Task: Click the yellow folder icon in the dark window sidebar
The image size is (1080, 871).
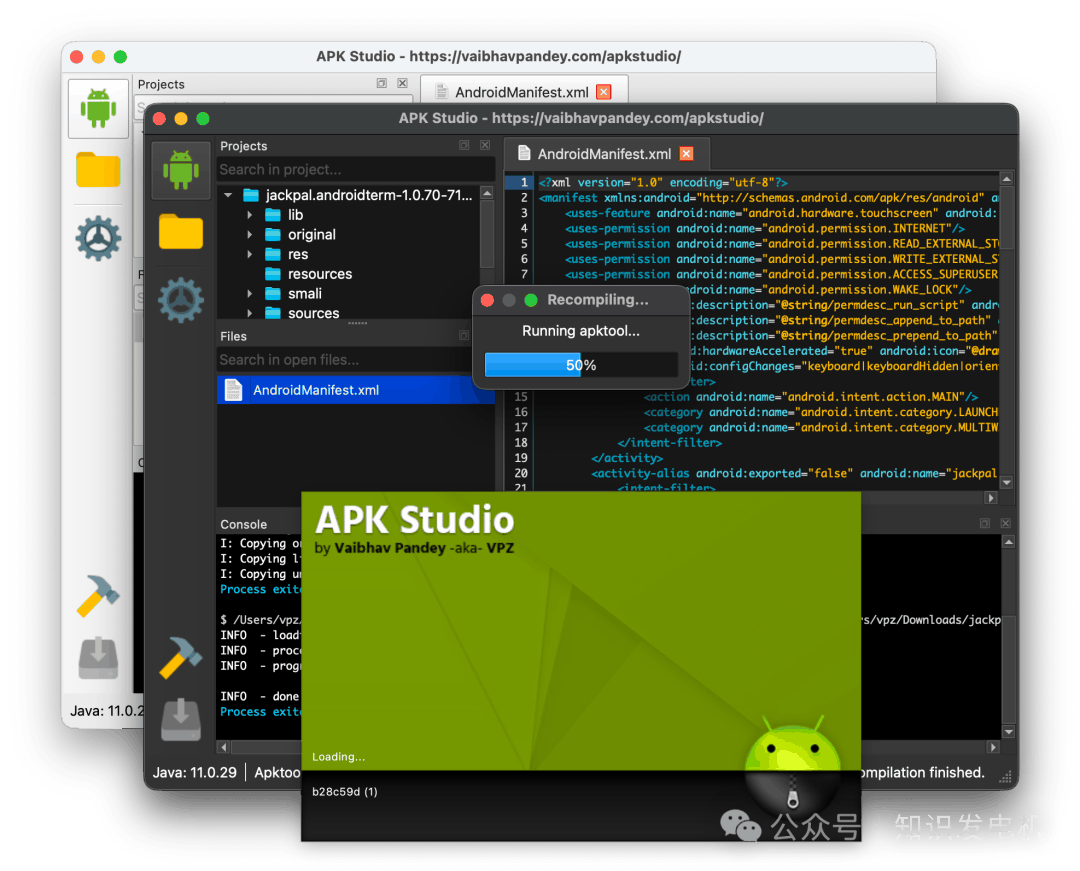Action: (x=181, y=232)
